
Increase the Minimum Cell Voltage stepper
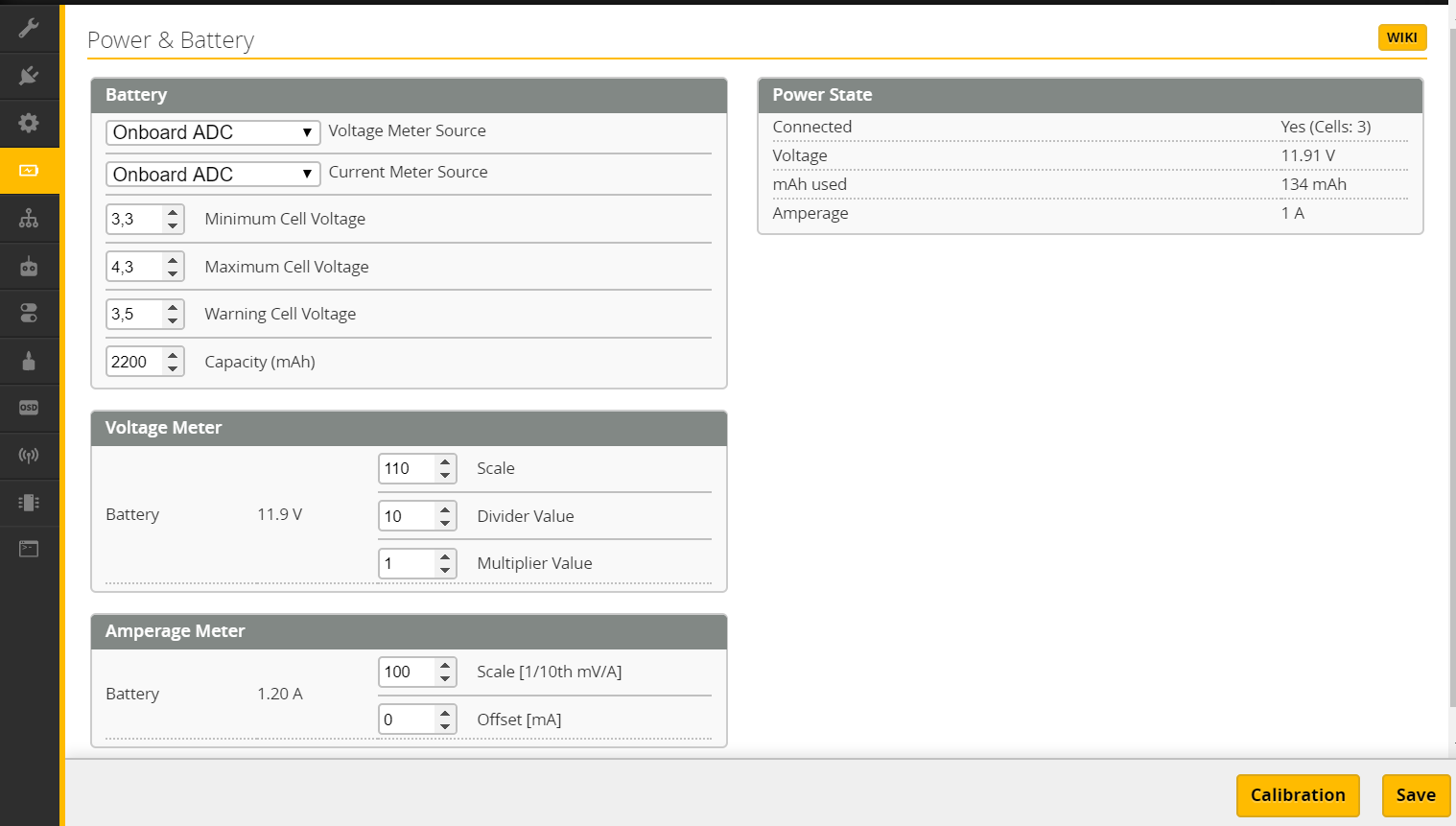click(173, 213)
